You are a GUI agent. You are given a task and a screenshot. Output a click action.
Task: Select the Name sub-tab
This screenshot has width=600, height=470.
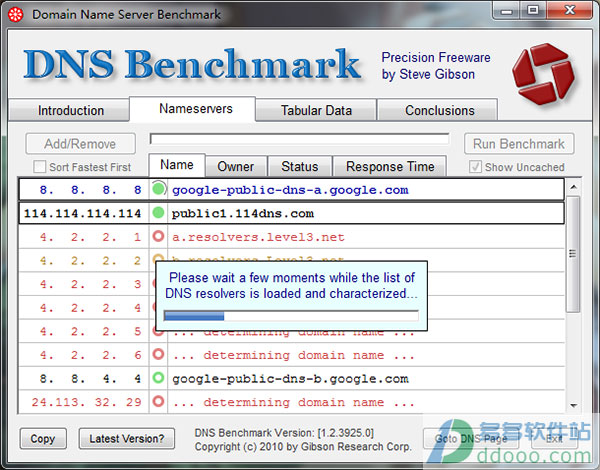pyautogui.click(x=177, y=165)
